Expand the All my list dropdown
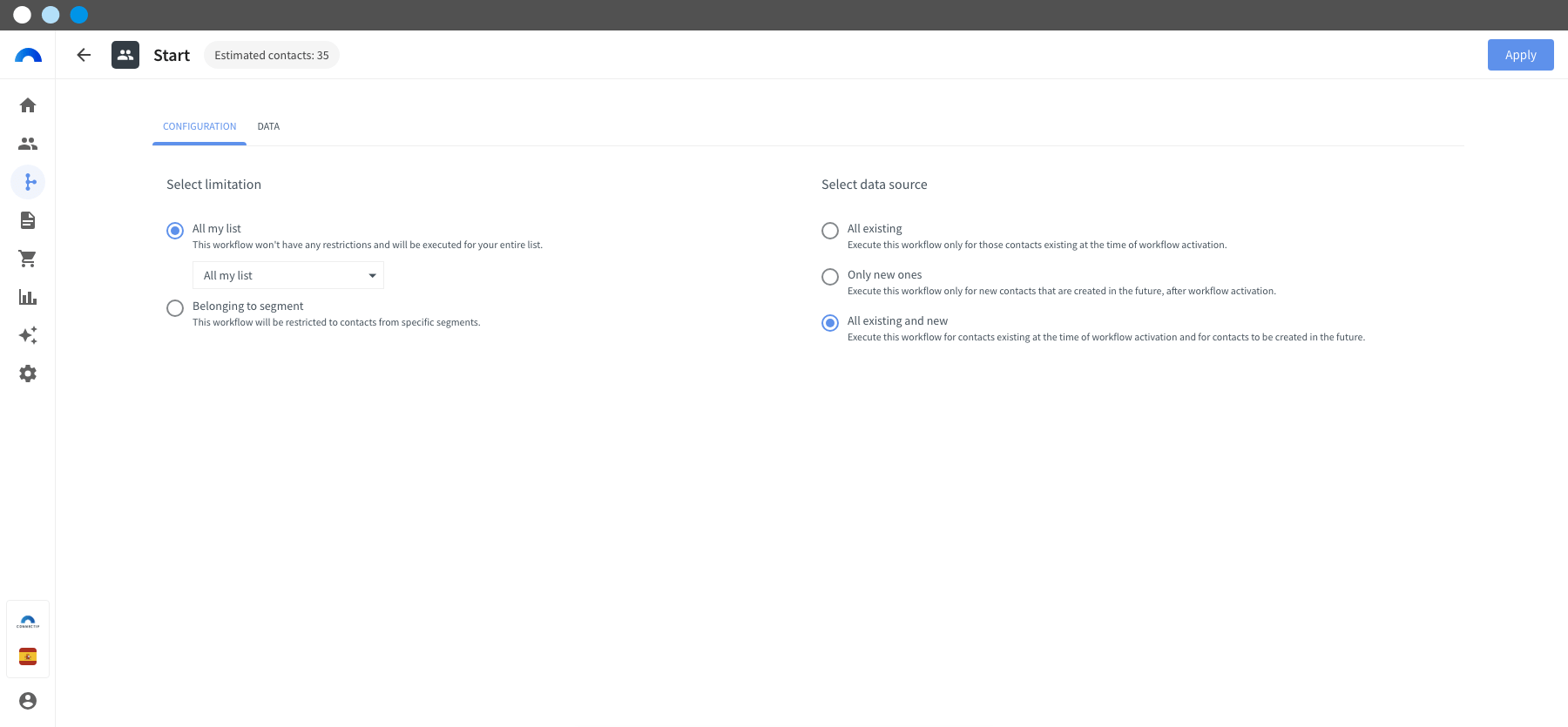1568x727 pixels. coord(288,275)
